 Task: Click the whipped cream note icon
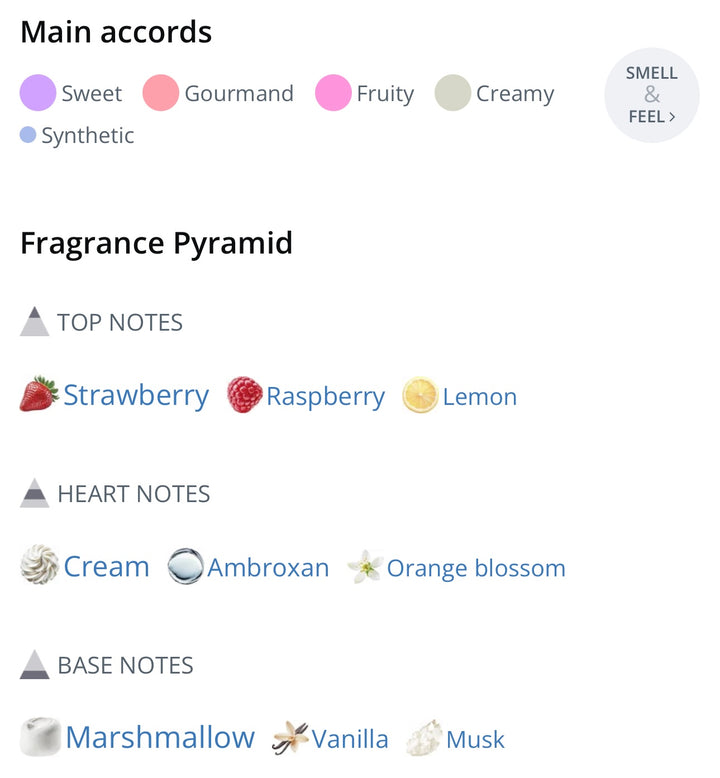(39, 567)
